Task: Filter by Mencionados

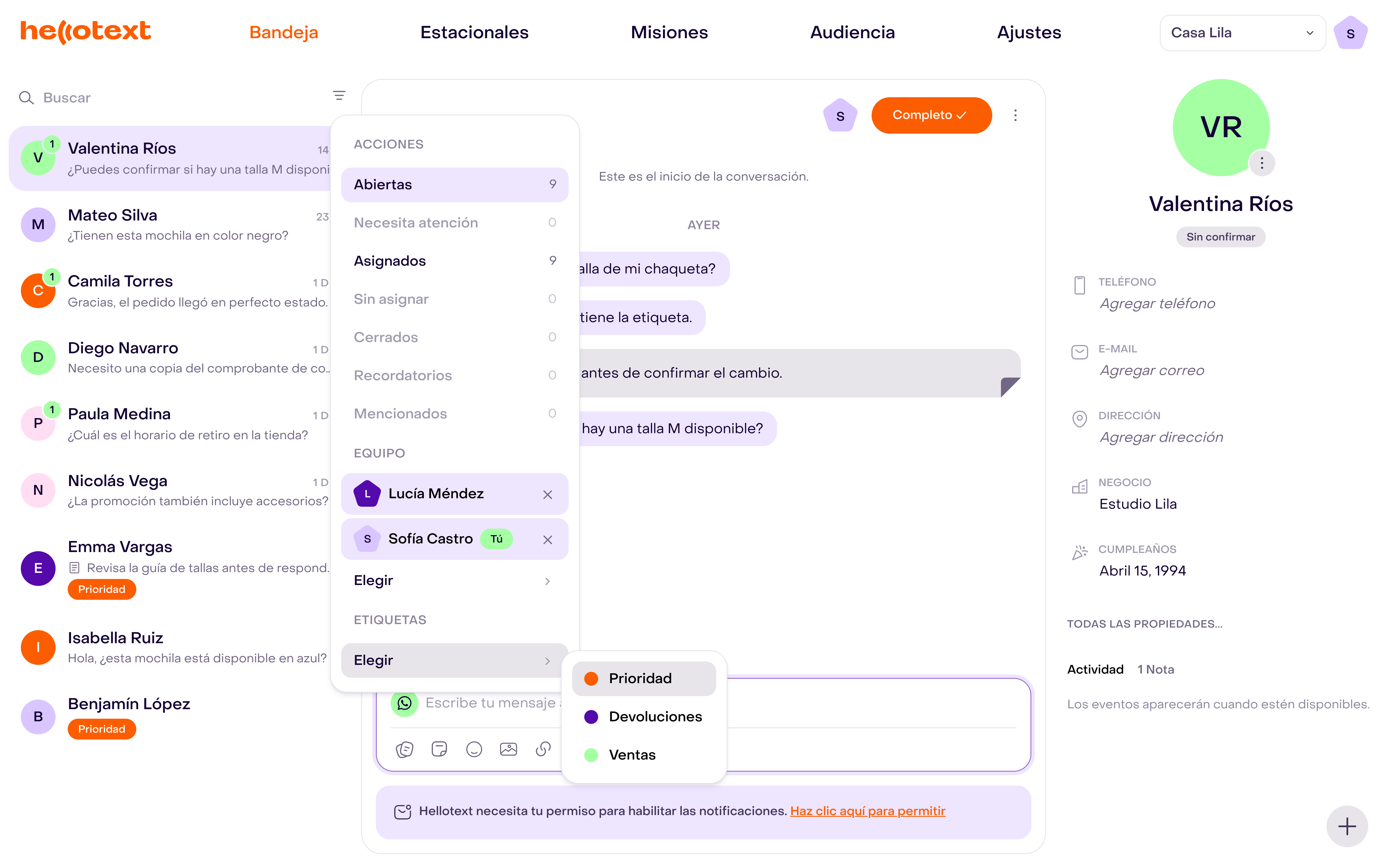Action: (455, 413)
